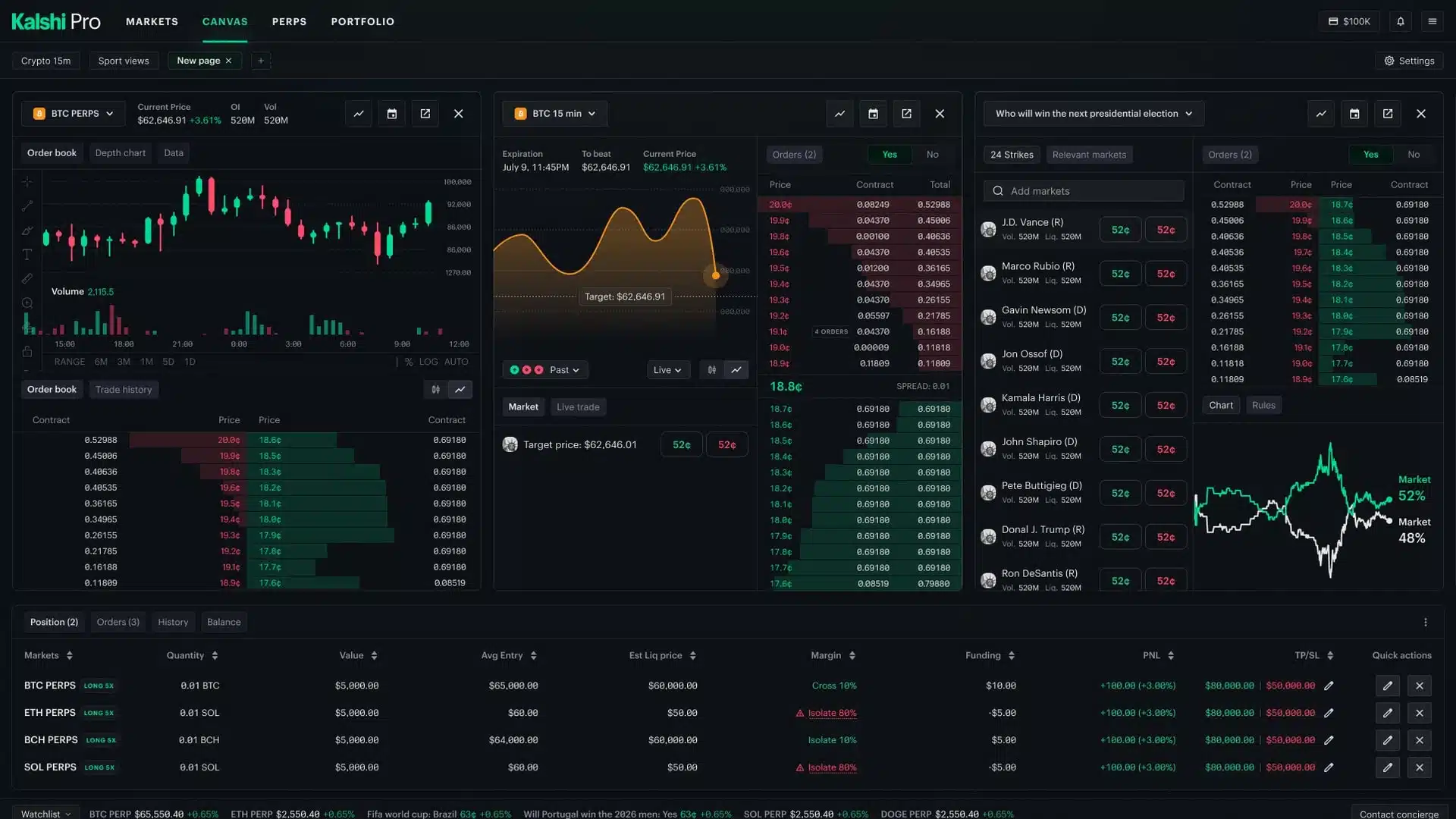Toggle LOG scale on BTC PERPS chart
This screenshot has width=1456, height=819.
[x=428, y=362]
